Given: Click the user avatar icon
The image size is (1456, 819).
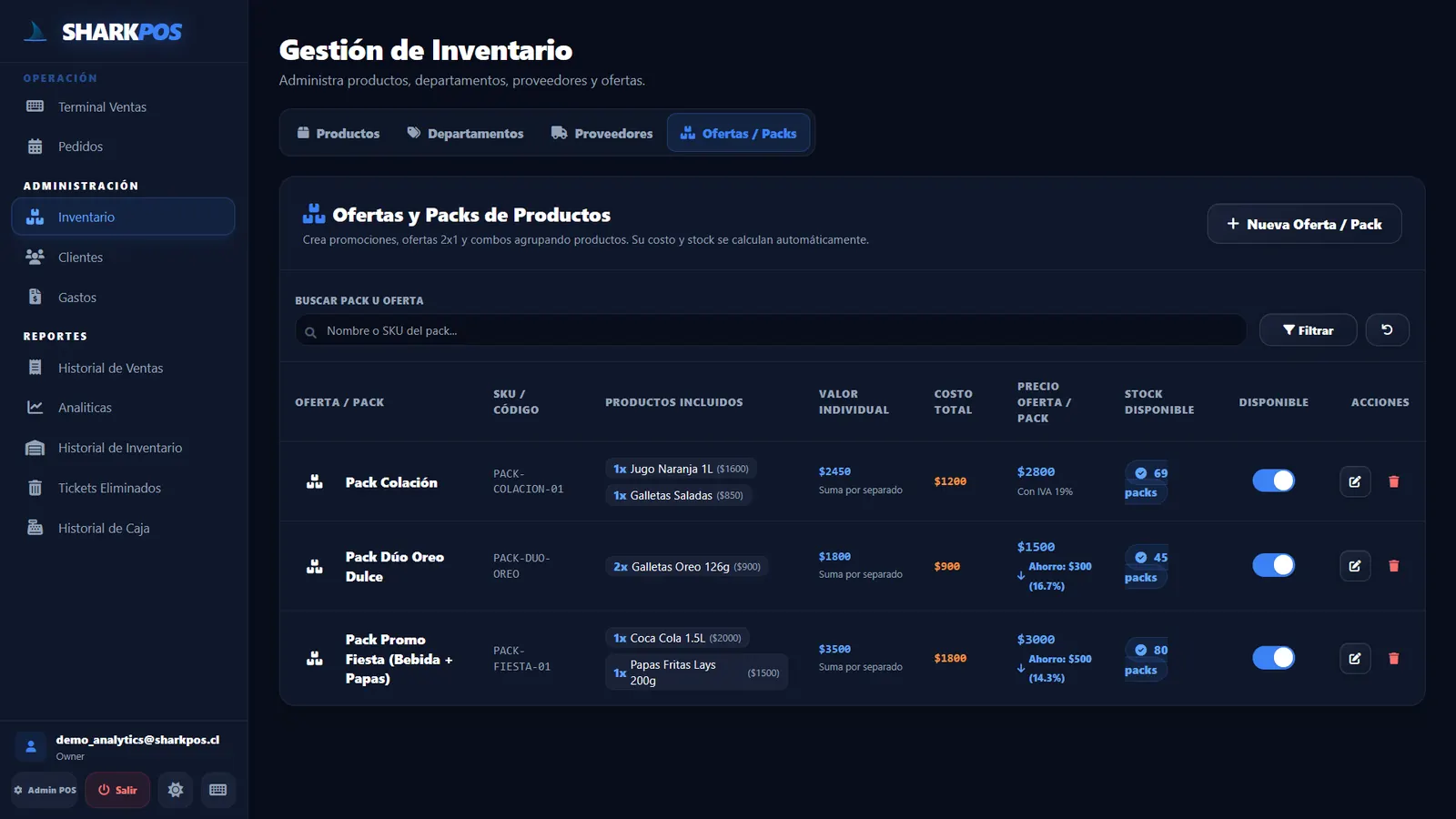Looking at the screenshot, I should (31, 746).
